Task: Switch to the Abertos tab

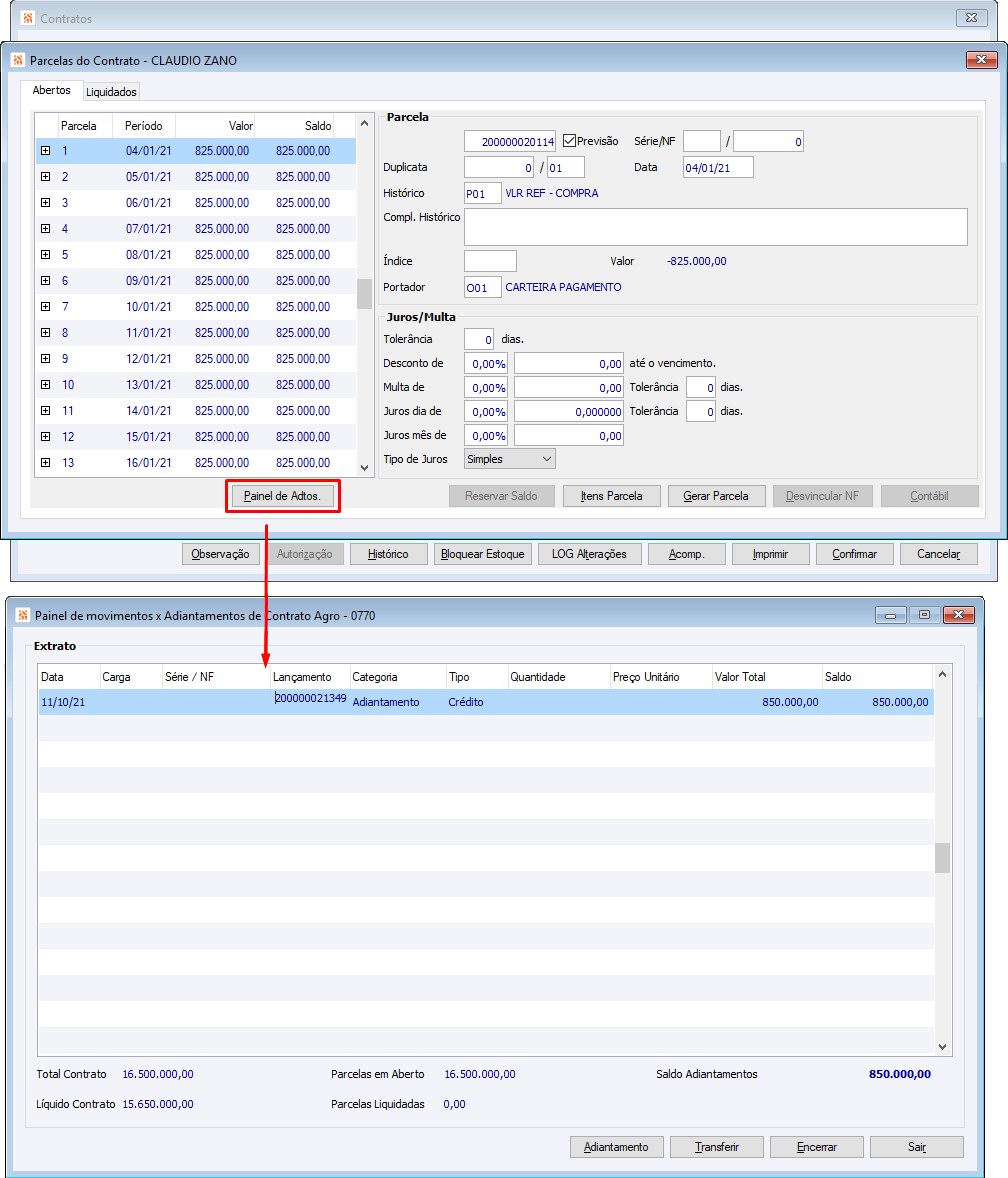Action: pyautogui.click(x=52, y=90)
